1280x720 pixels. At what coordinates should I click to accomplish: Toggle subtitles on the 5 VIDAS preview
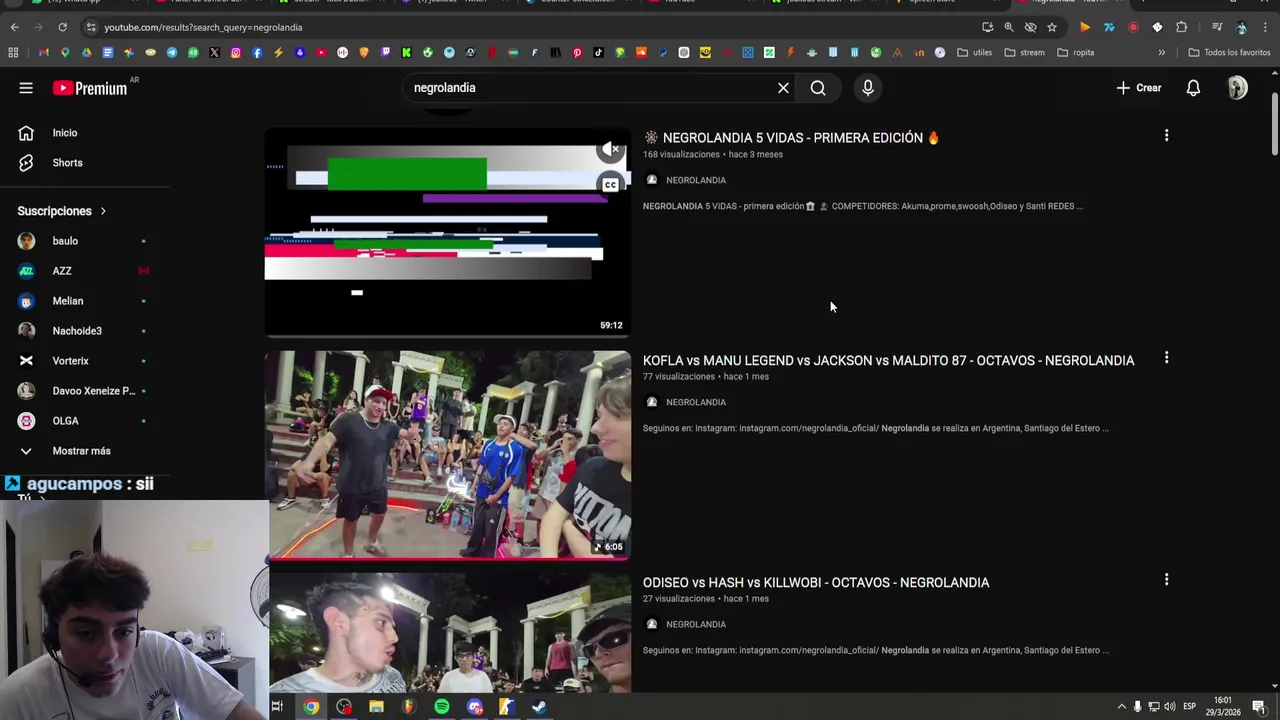[610, 185]
